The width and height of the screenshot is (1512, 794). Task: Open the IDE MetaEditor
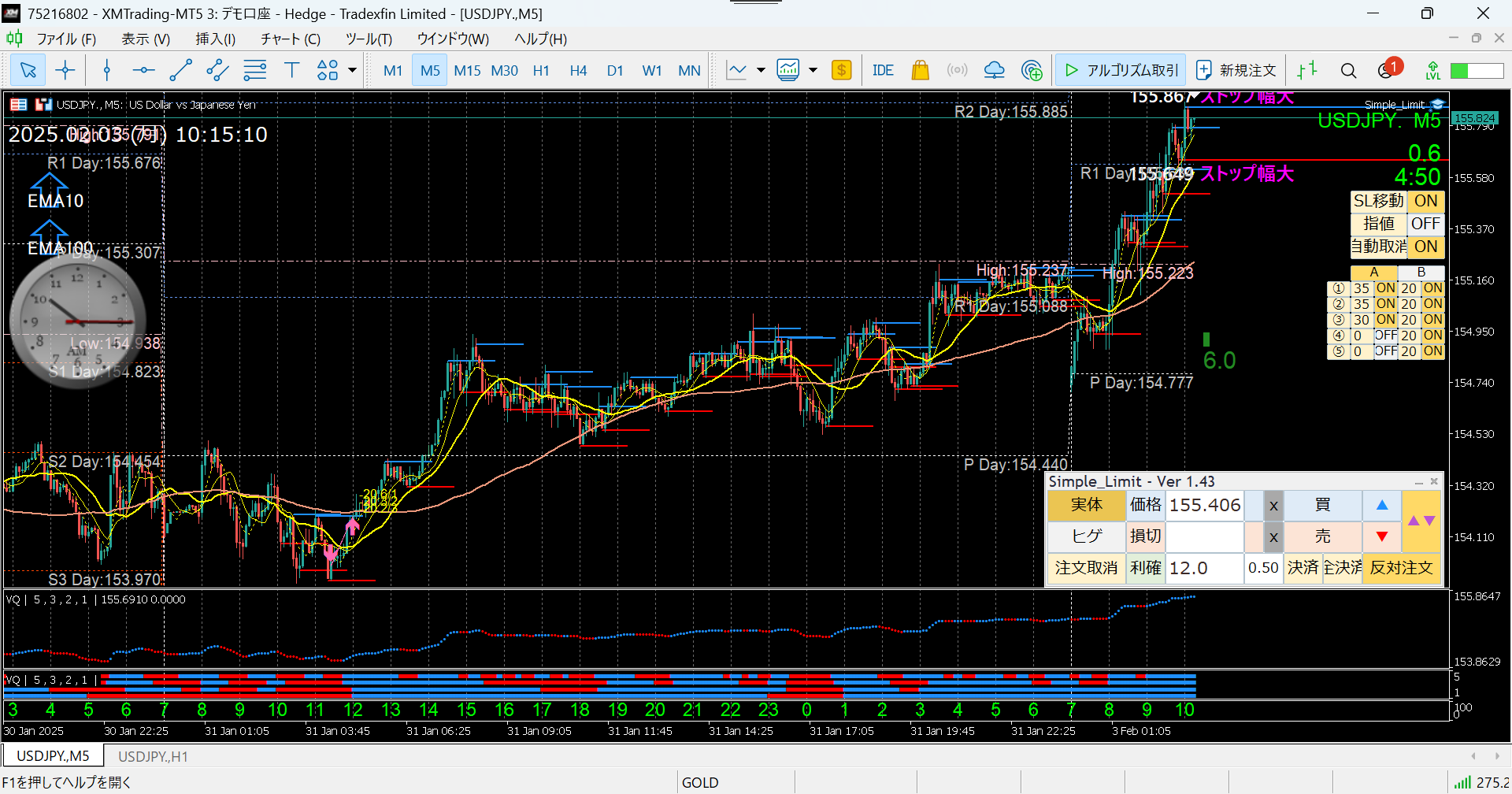[x=883, y=71]
